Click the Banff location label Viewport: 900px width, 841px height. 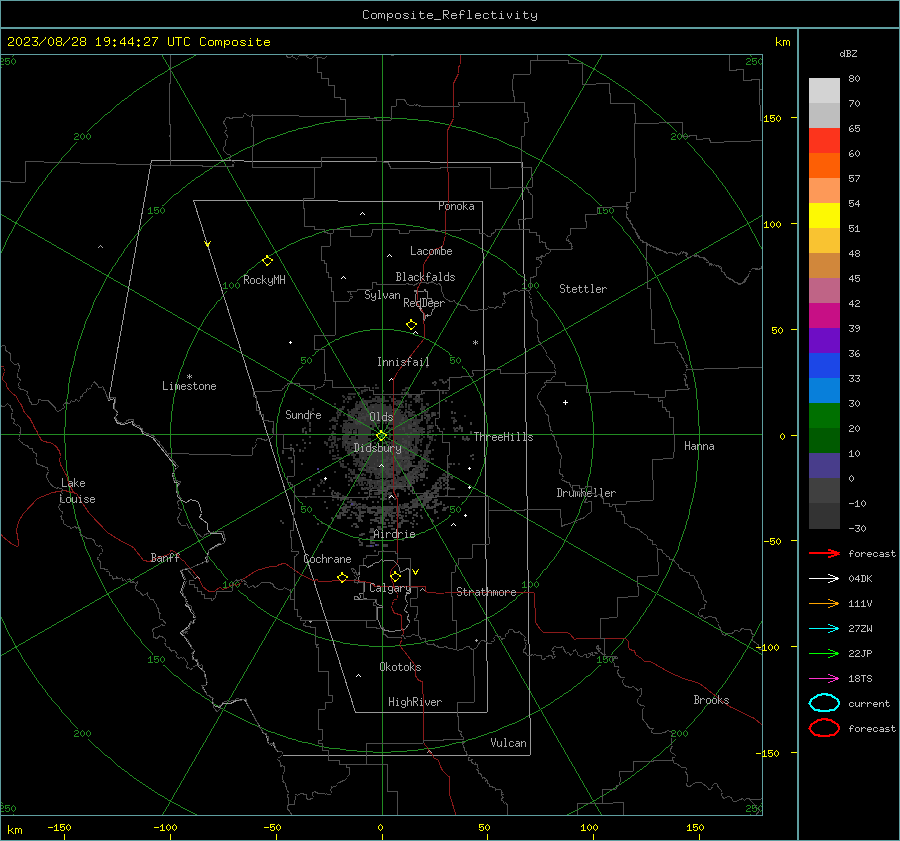pos(165,557)
